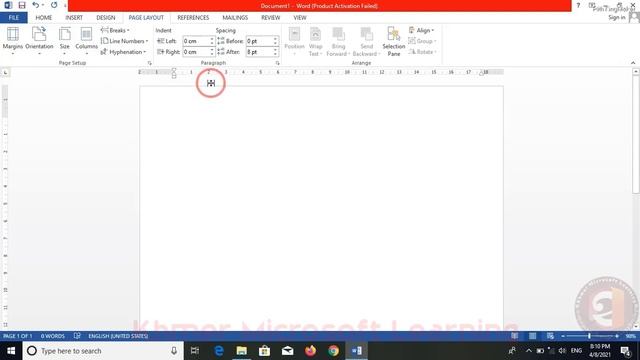Click the vertical scrollbar up arrow
640x360 pixels.
coord(636,72)
